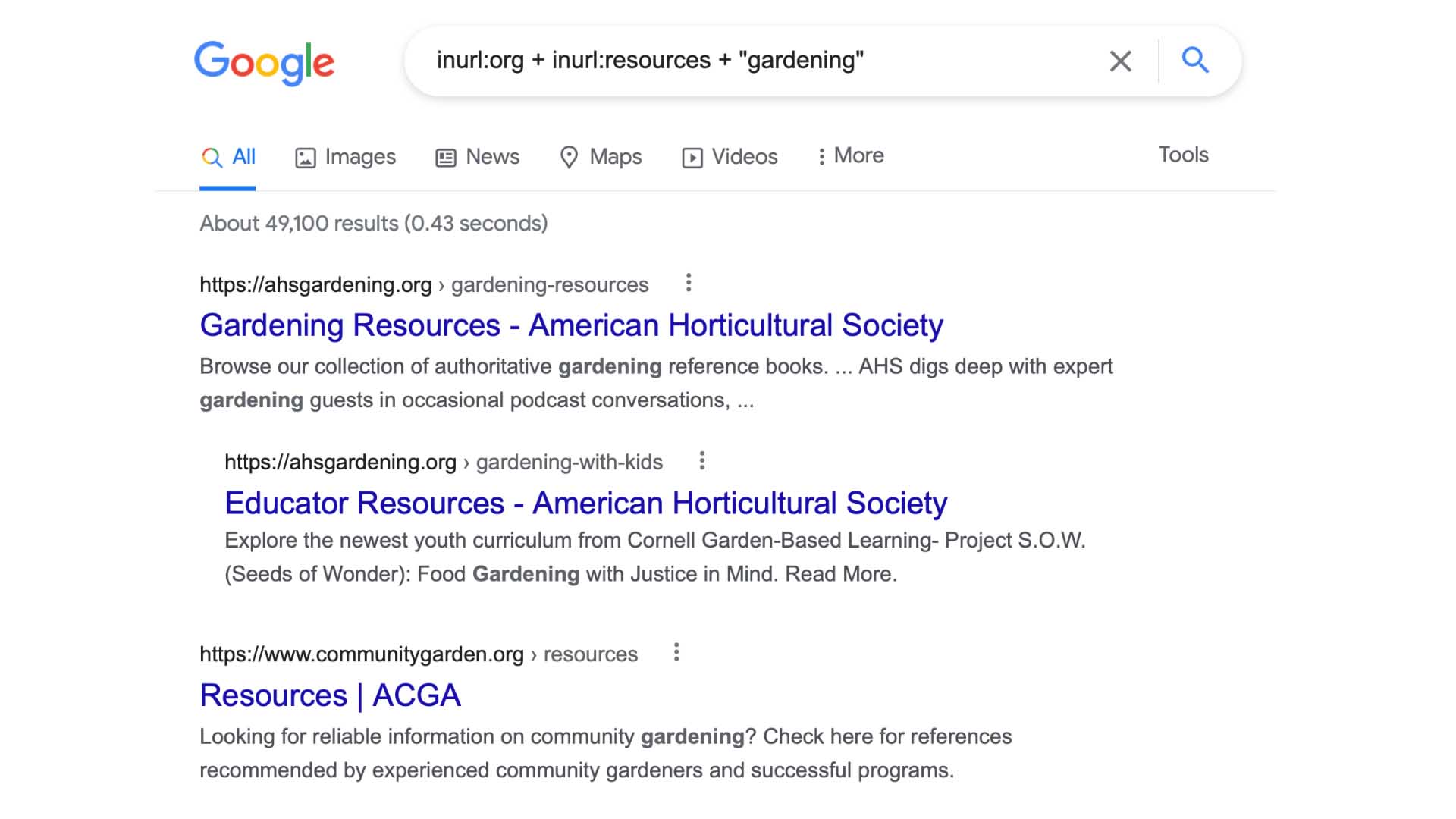Click the Maps pin icon

tap(569, 158)
